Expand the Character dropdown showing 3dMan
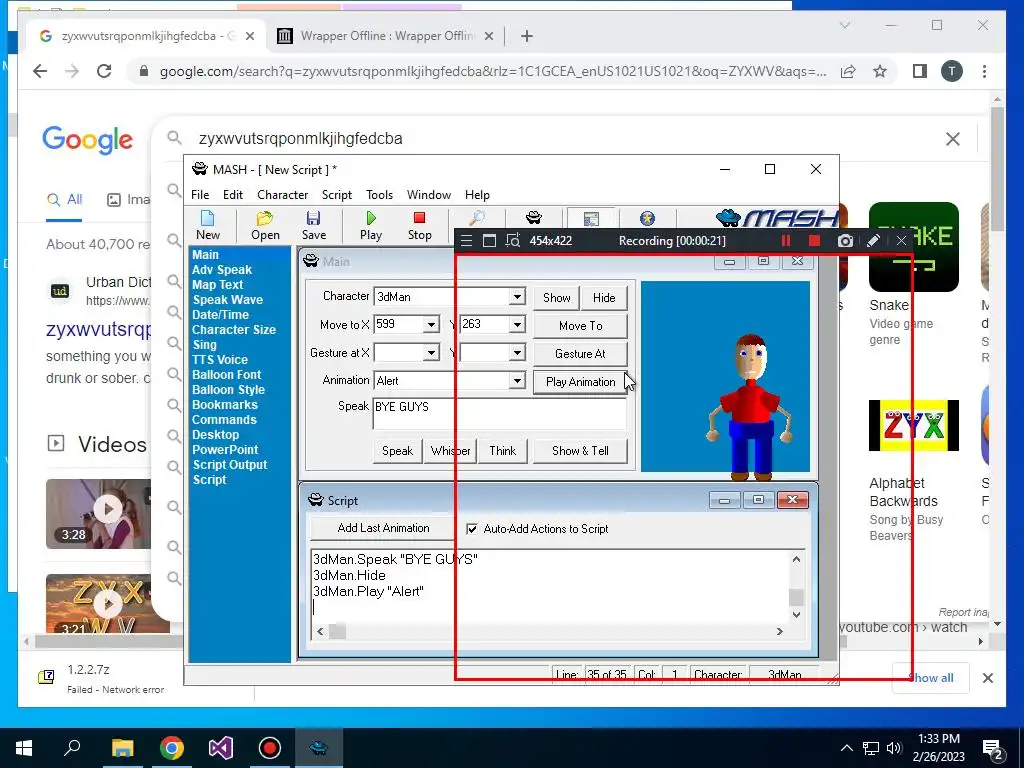The height and width of the screenshot is (768, 1024). (517, 296)
